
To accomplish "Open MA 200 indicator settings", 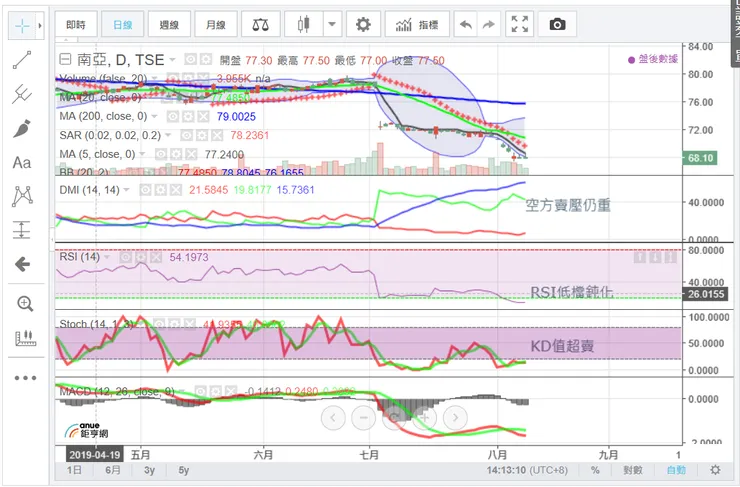I will 188,116.
